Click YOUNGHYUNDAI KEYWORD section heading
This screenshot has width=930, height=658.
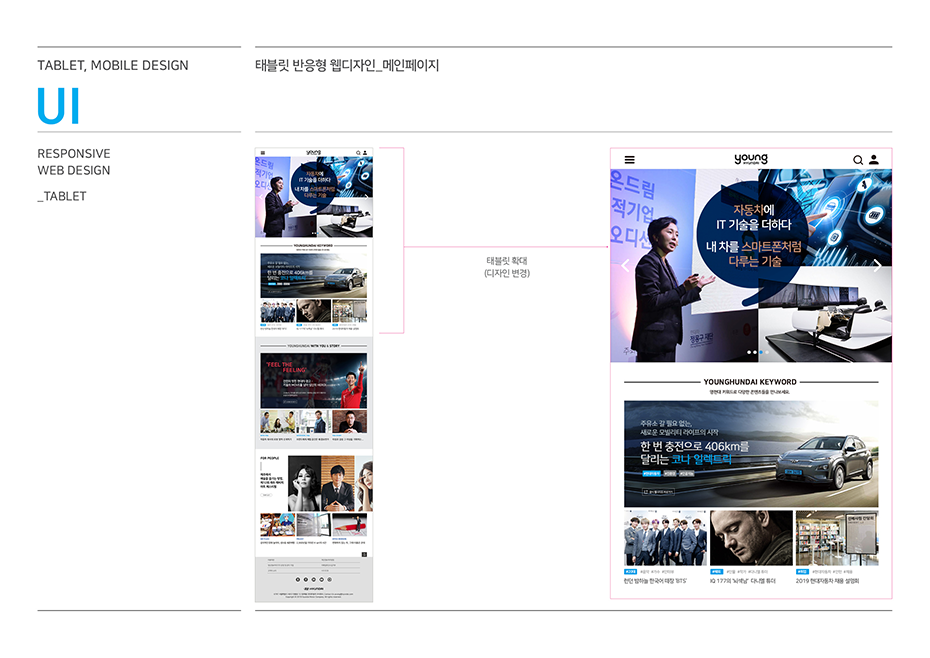click(750, 382)
